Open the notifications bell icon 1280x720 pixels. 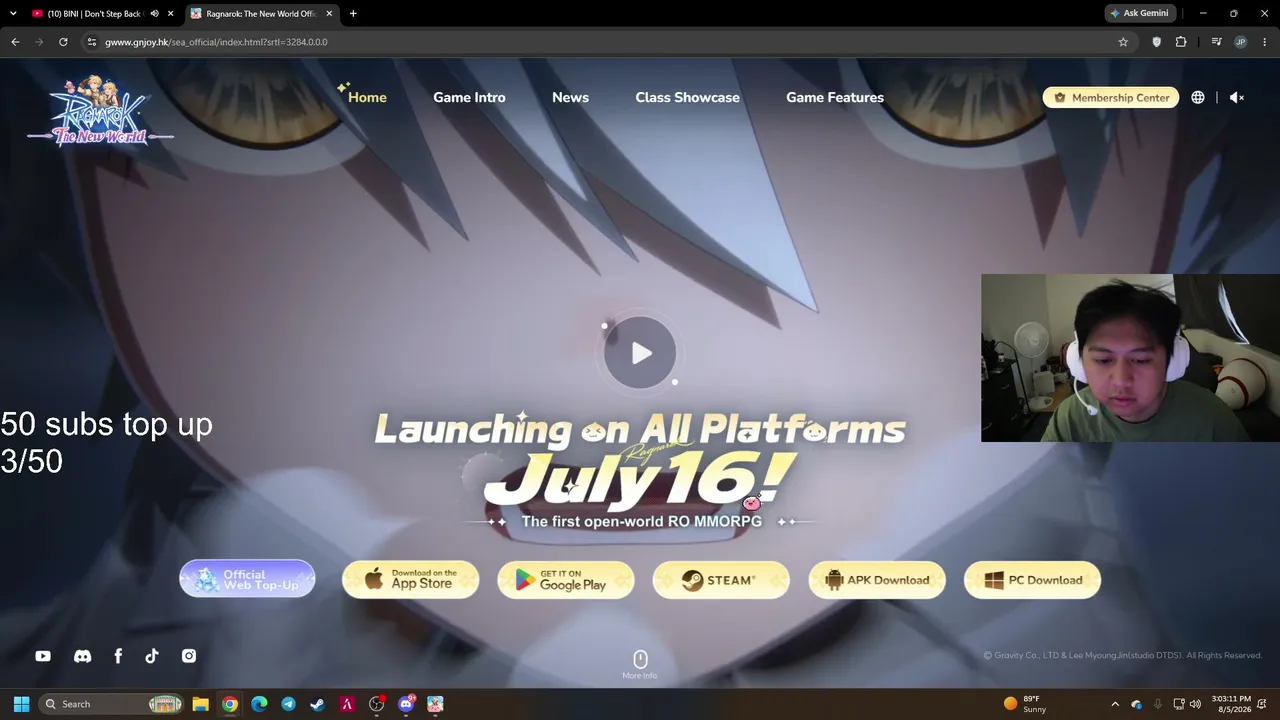[1264, 704]
